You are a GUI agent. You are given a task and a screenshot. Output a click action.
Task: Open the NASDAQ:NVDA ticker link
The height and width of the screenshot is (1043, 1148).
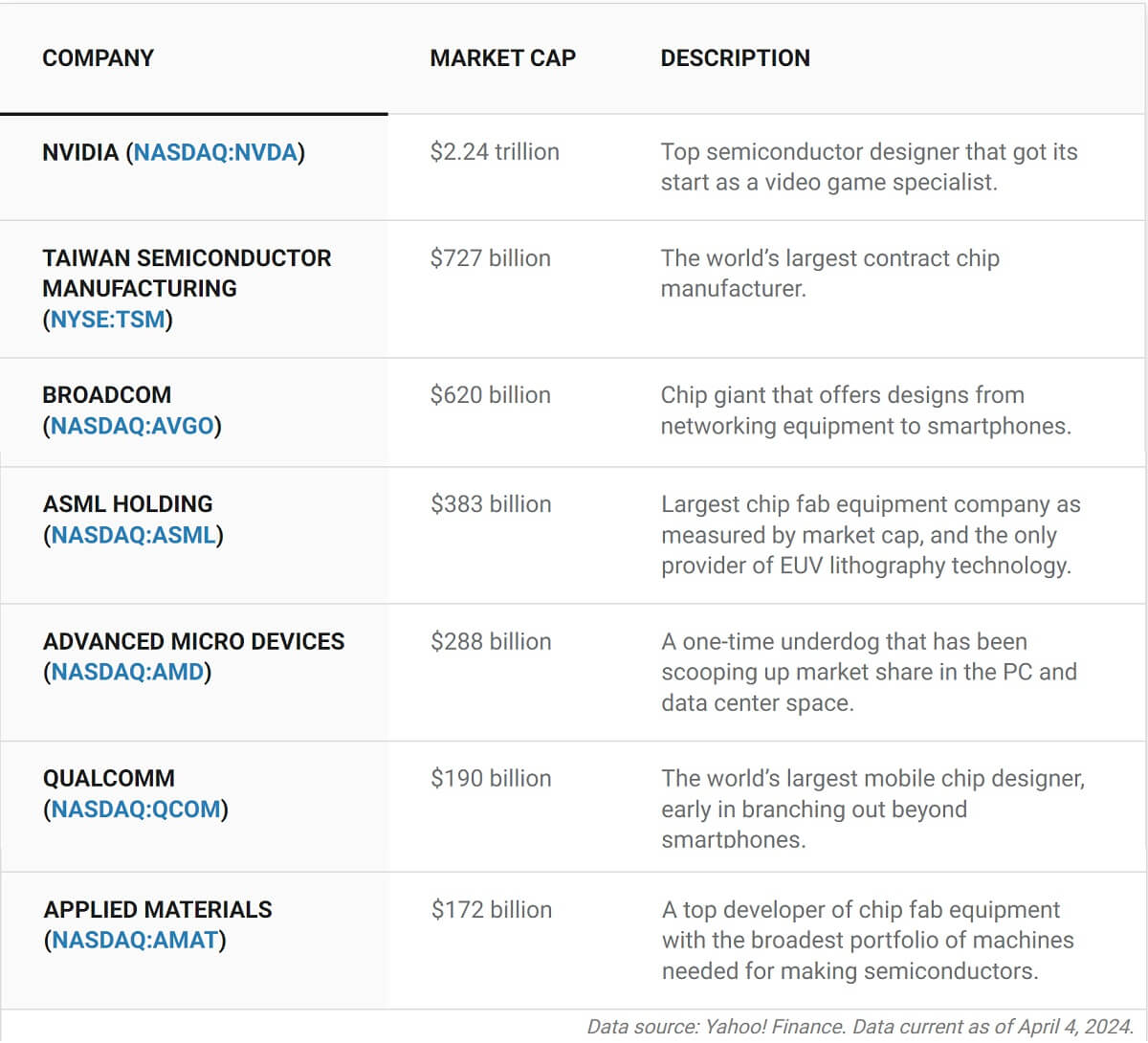click(x=215, y=153)
